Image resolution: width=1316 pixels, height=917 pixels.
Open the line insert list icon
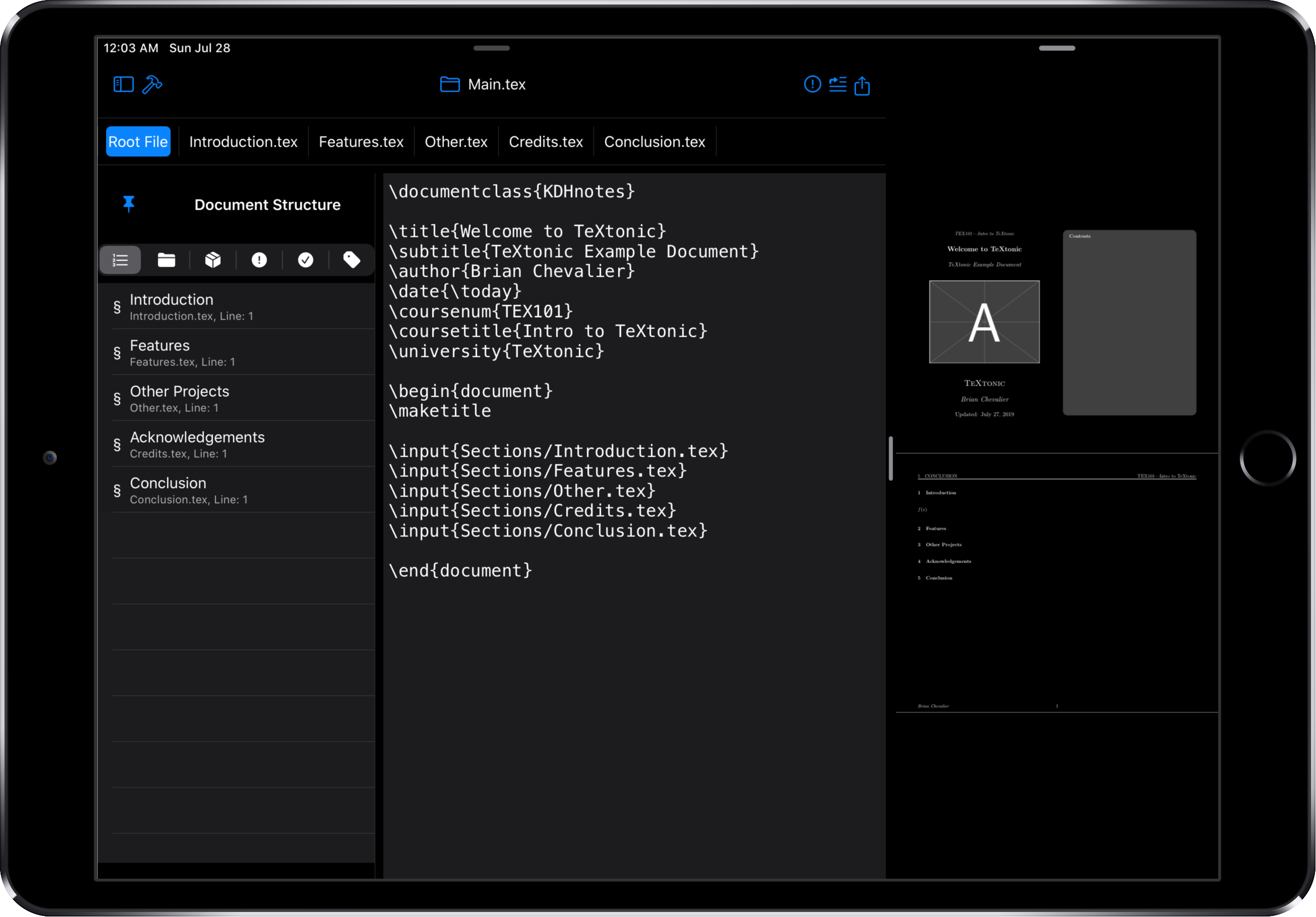[837, 84]
